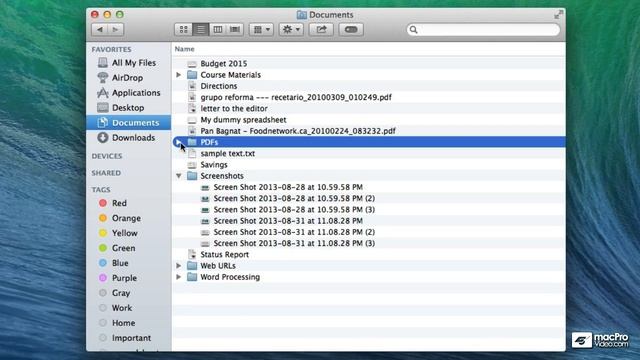Select Screen Shot 2013-08-31 at 11.08.28 PM
The image size is (640, 360).
coord(288,221)
